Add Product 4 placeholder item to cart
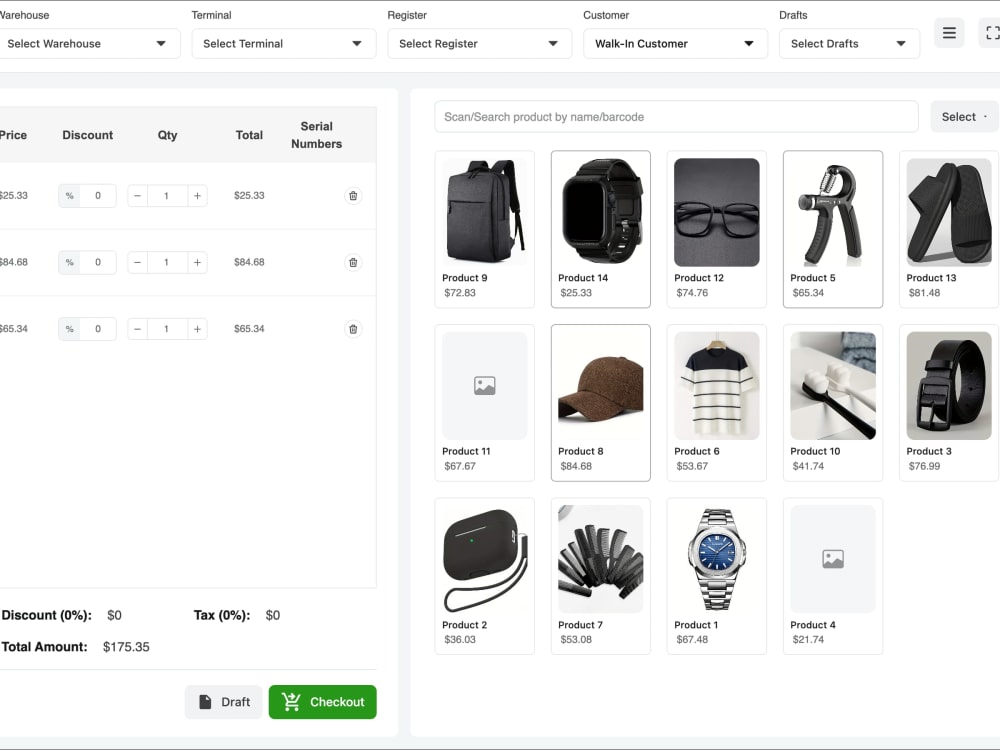The height and width of the screenshot is (750, 1000). 833,576
